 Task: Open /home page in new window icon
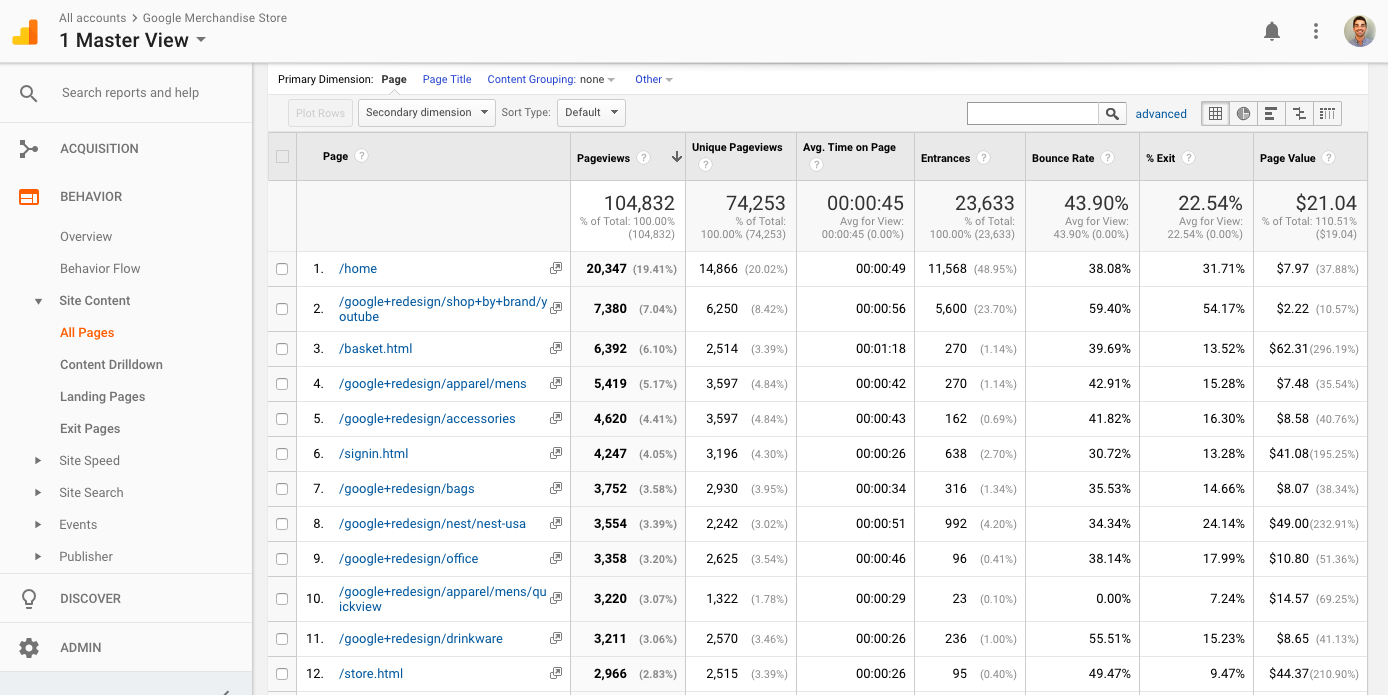click(556, 268)
